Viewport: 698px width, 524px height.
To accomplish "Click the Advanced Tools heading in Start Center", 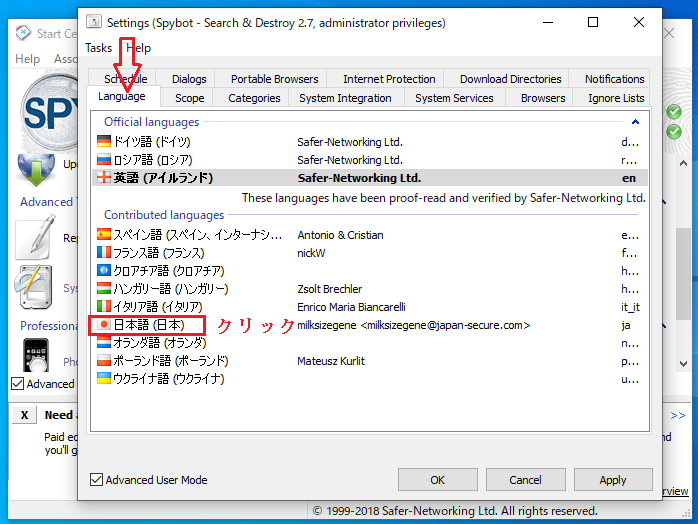I will pos(48,202).
